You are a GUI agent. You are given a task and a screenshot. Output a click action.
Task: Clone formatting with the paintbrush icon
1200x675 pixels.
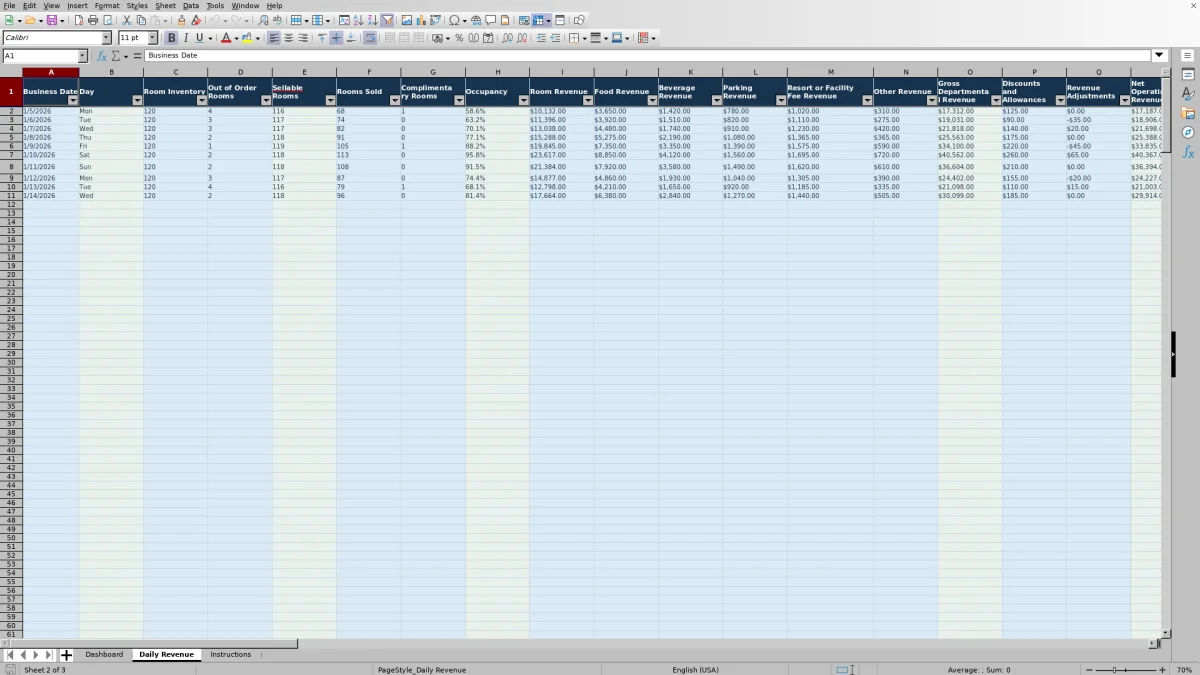tap(181, 20)
